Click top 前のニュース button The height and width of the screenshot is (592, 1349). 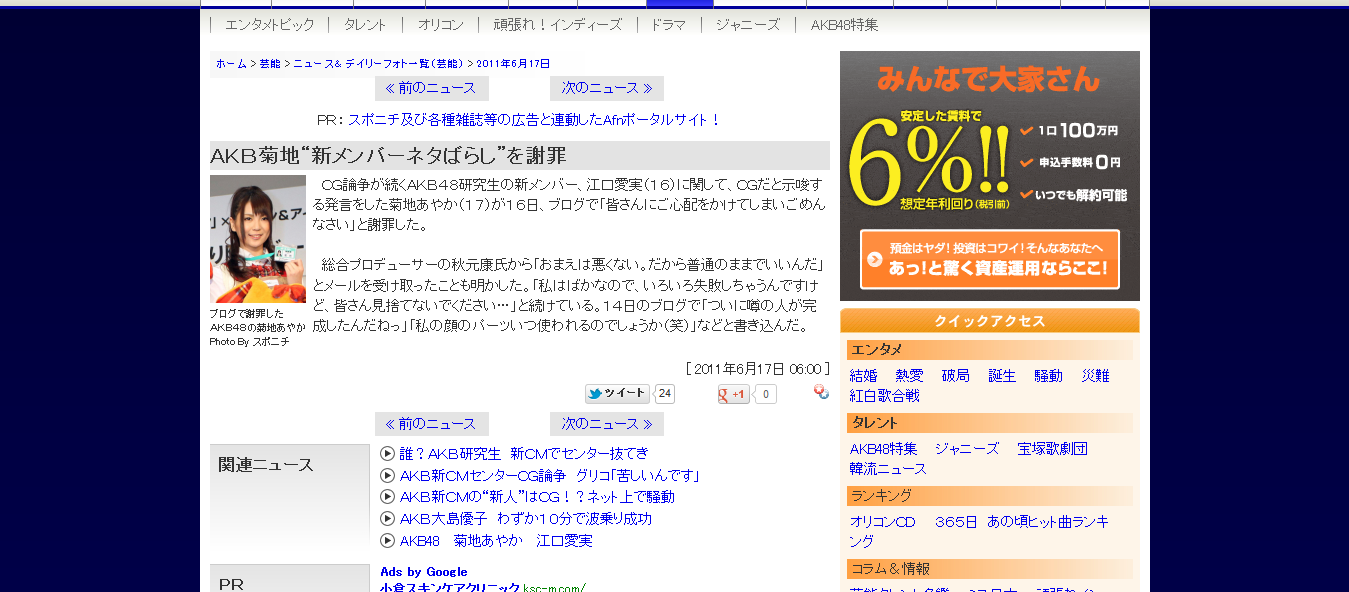(431, 88)
